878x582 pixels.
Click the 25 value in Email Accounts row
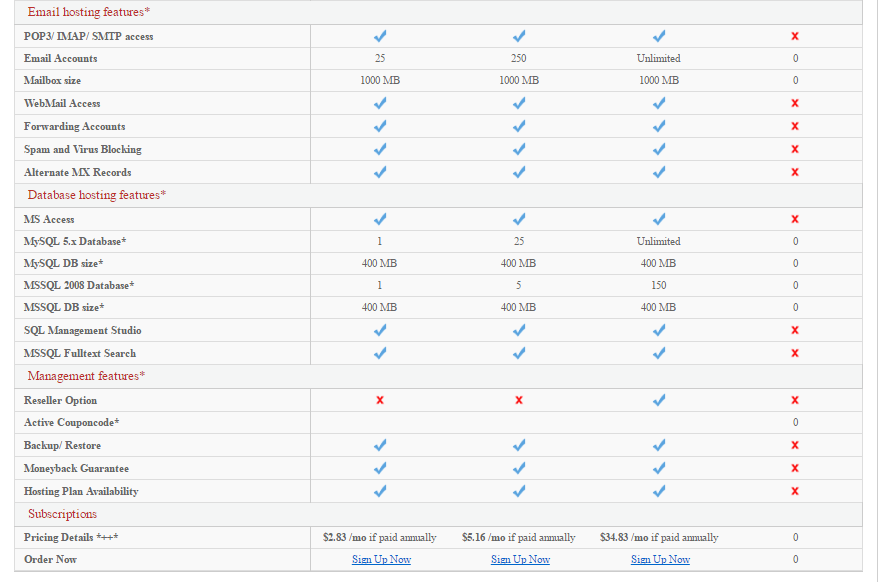pyautogui.click(x=380, y=58)
